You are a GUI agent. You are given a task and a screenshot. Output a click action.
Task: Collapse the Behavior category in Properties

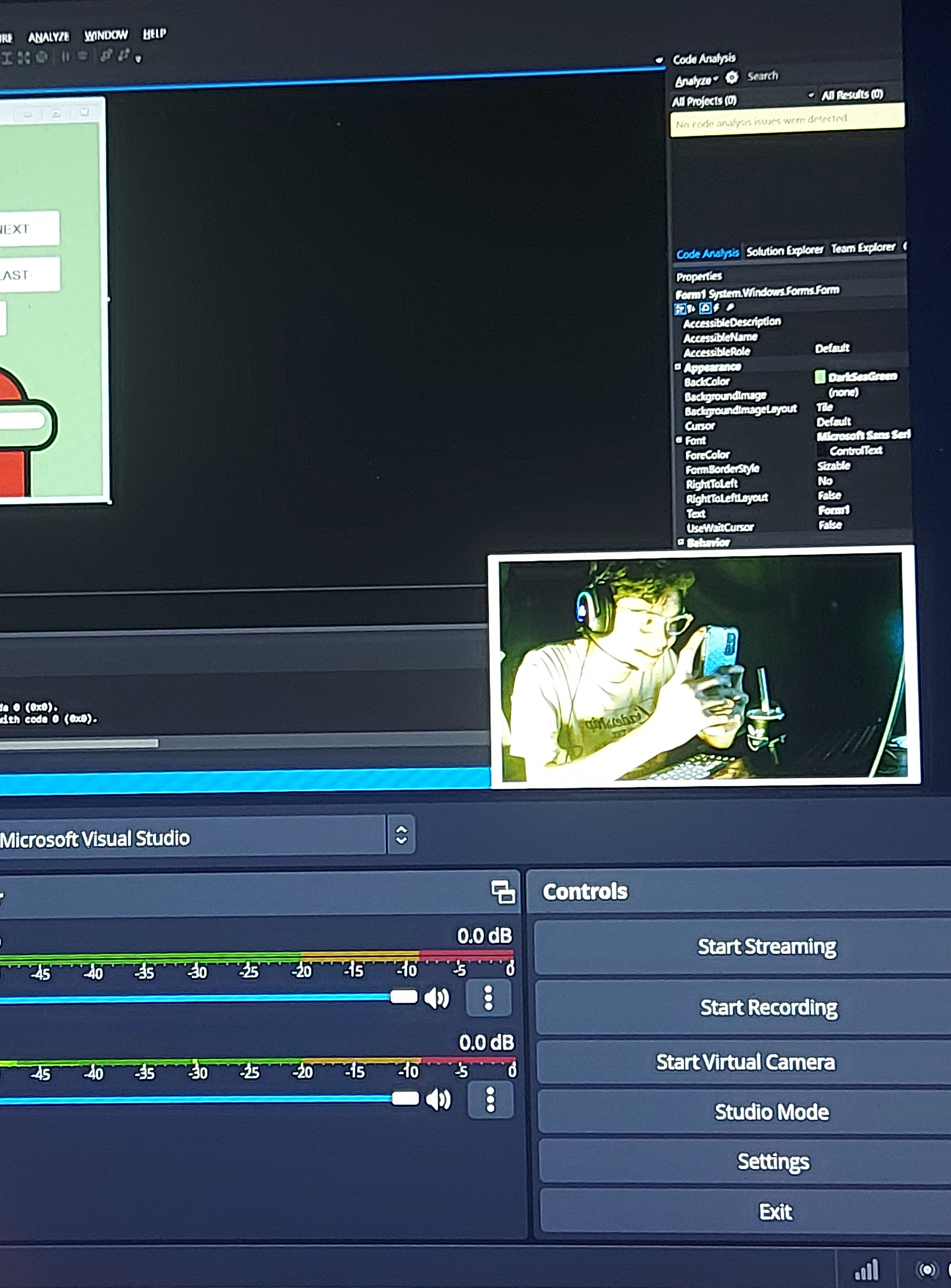[680, 542]
